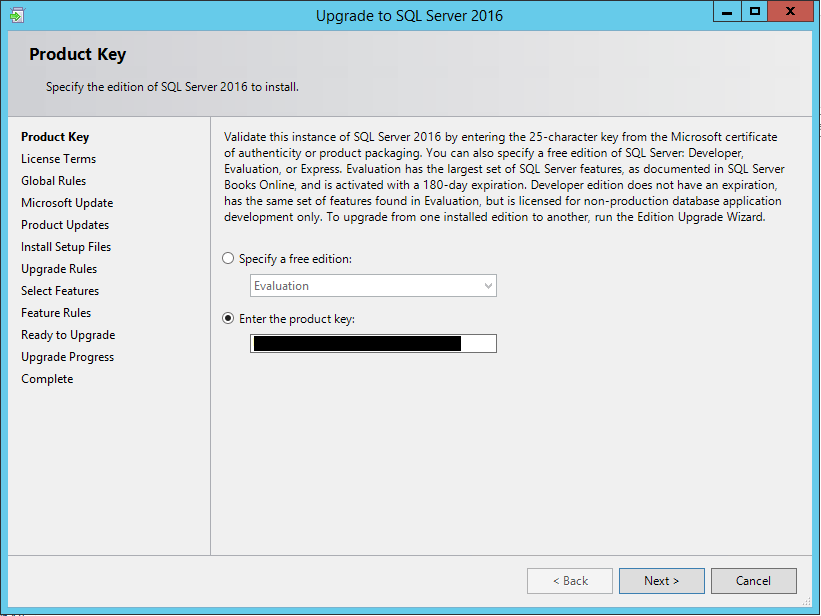Select the Global Rules step

(53, 180)
